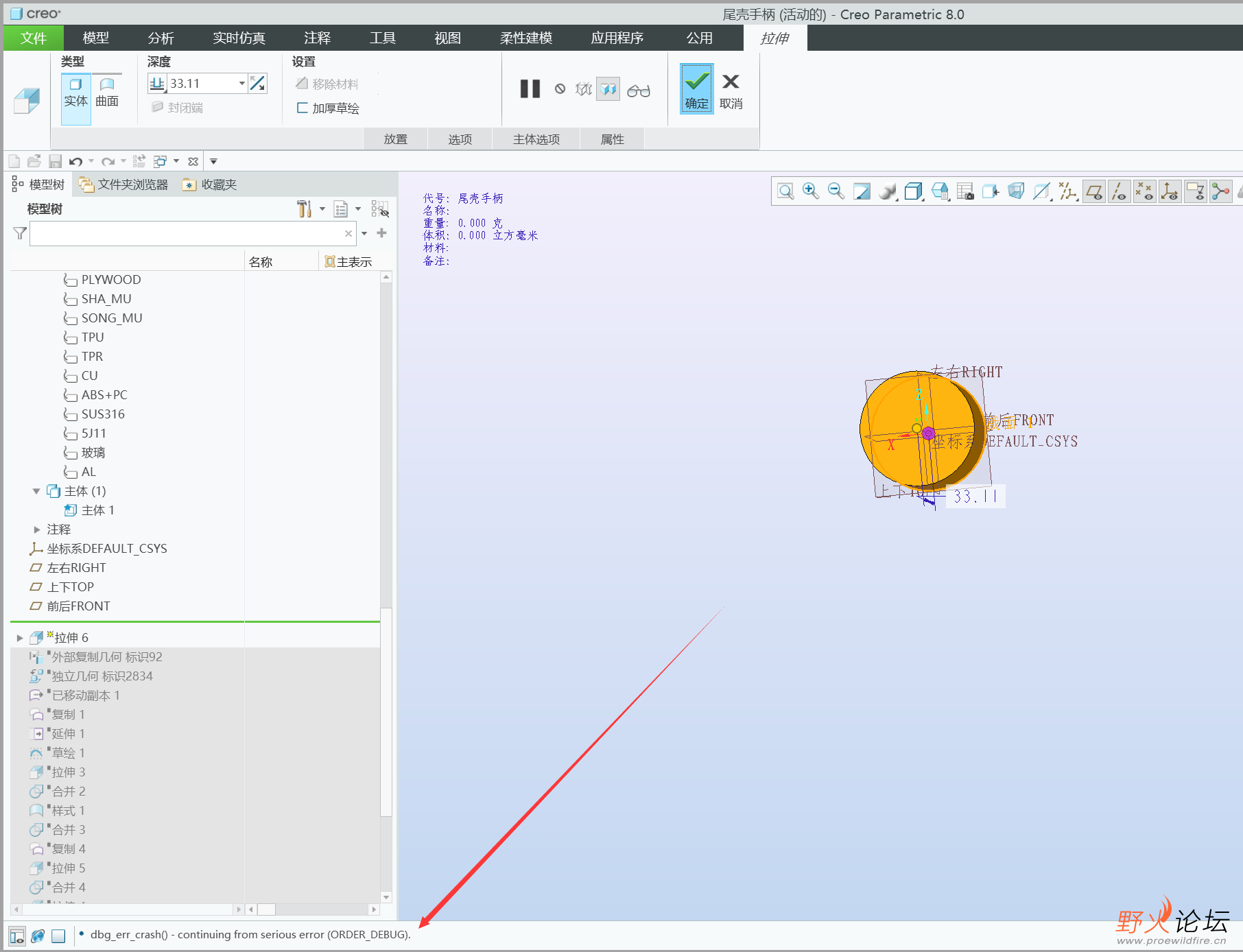The height and width of the screenshot is (952, 1243).
Task: Click the Zoom In magnifier icon
Action: [x=811, y=191]
